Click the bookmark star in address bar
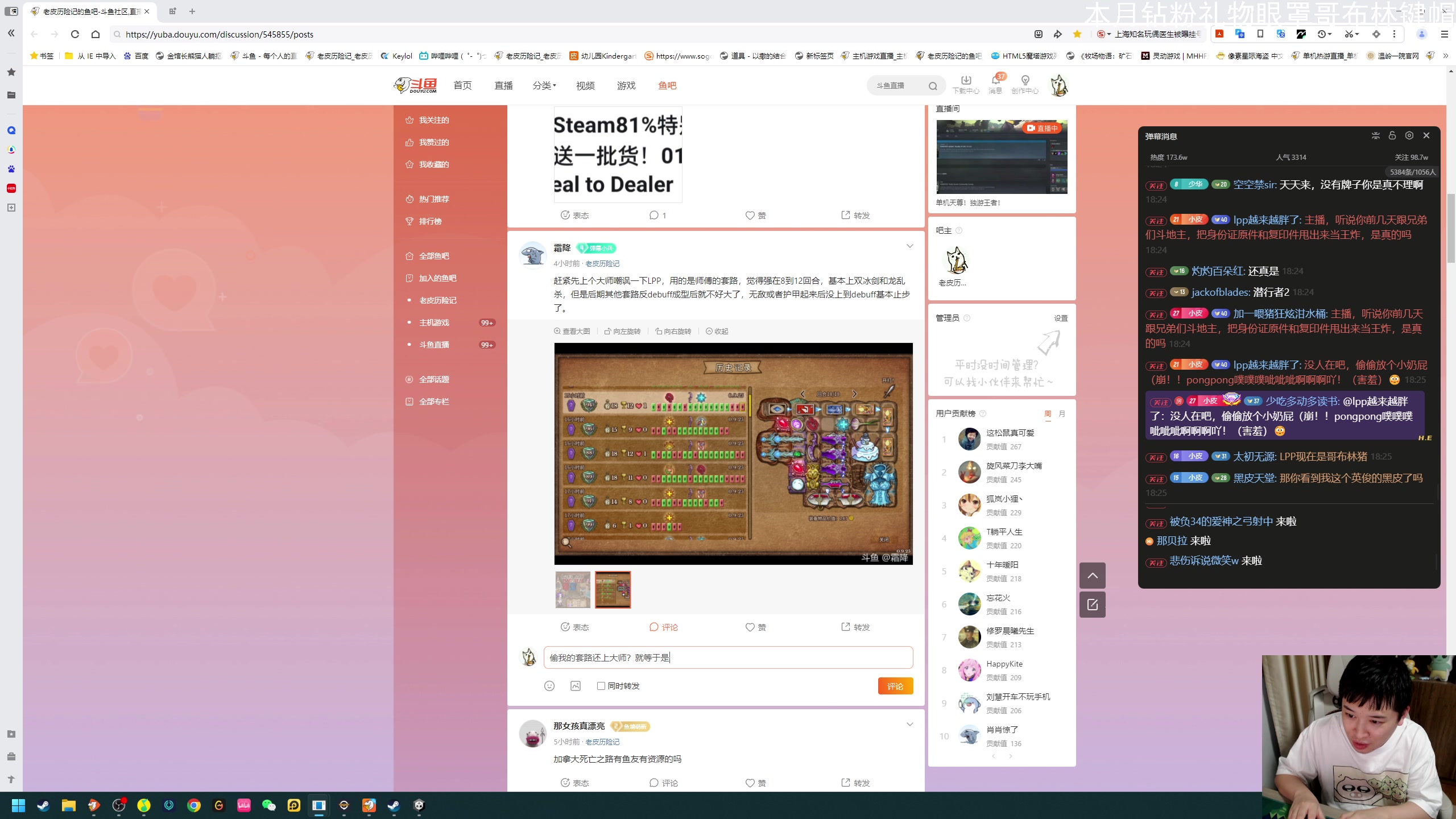This screenshot has height=819, width=1456. pyautogui.click(x=1077, y=34)
